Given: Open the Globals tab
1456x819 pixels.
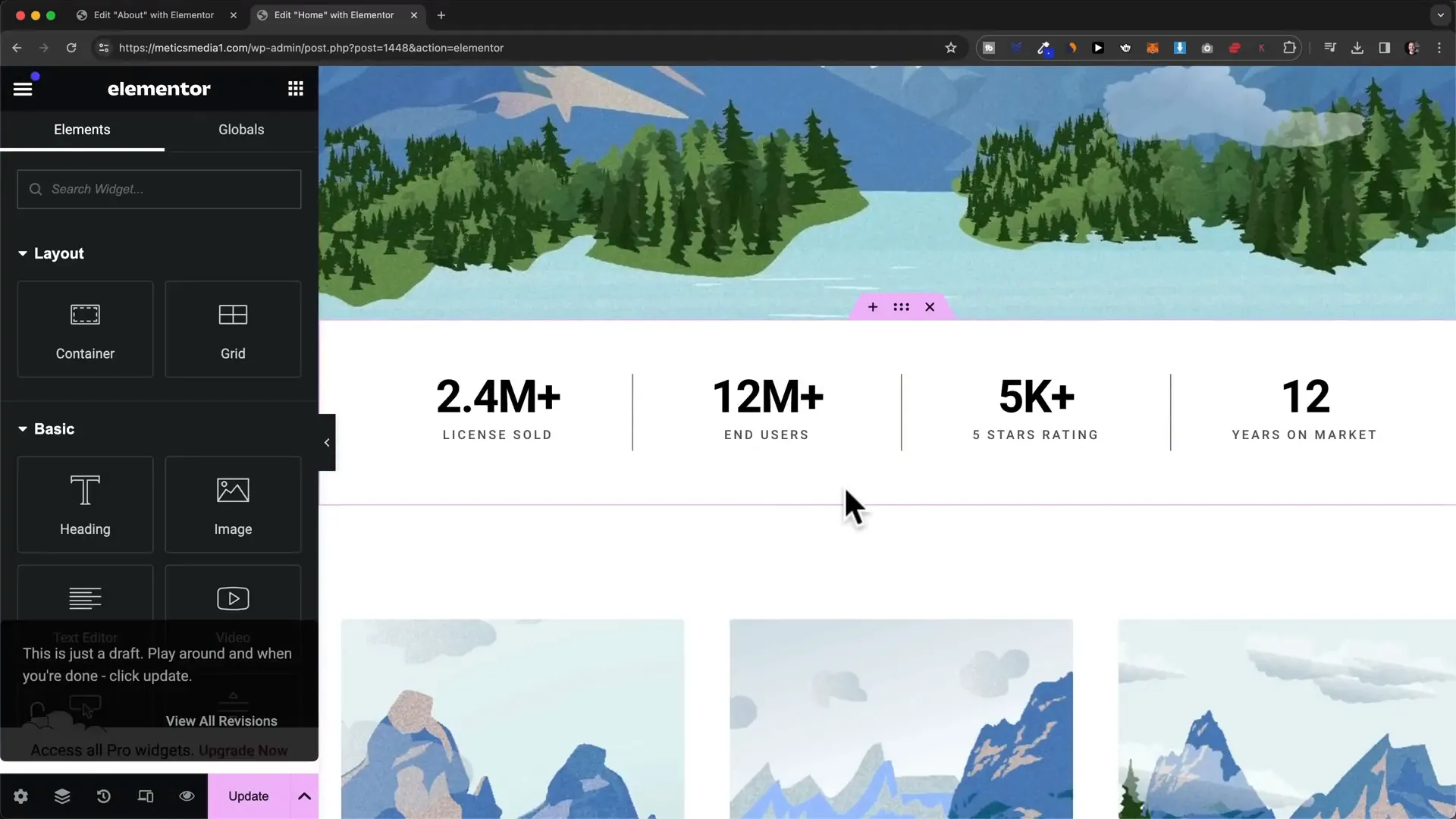Looking at the screenshot, I should point(241,129).
